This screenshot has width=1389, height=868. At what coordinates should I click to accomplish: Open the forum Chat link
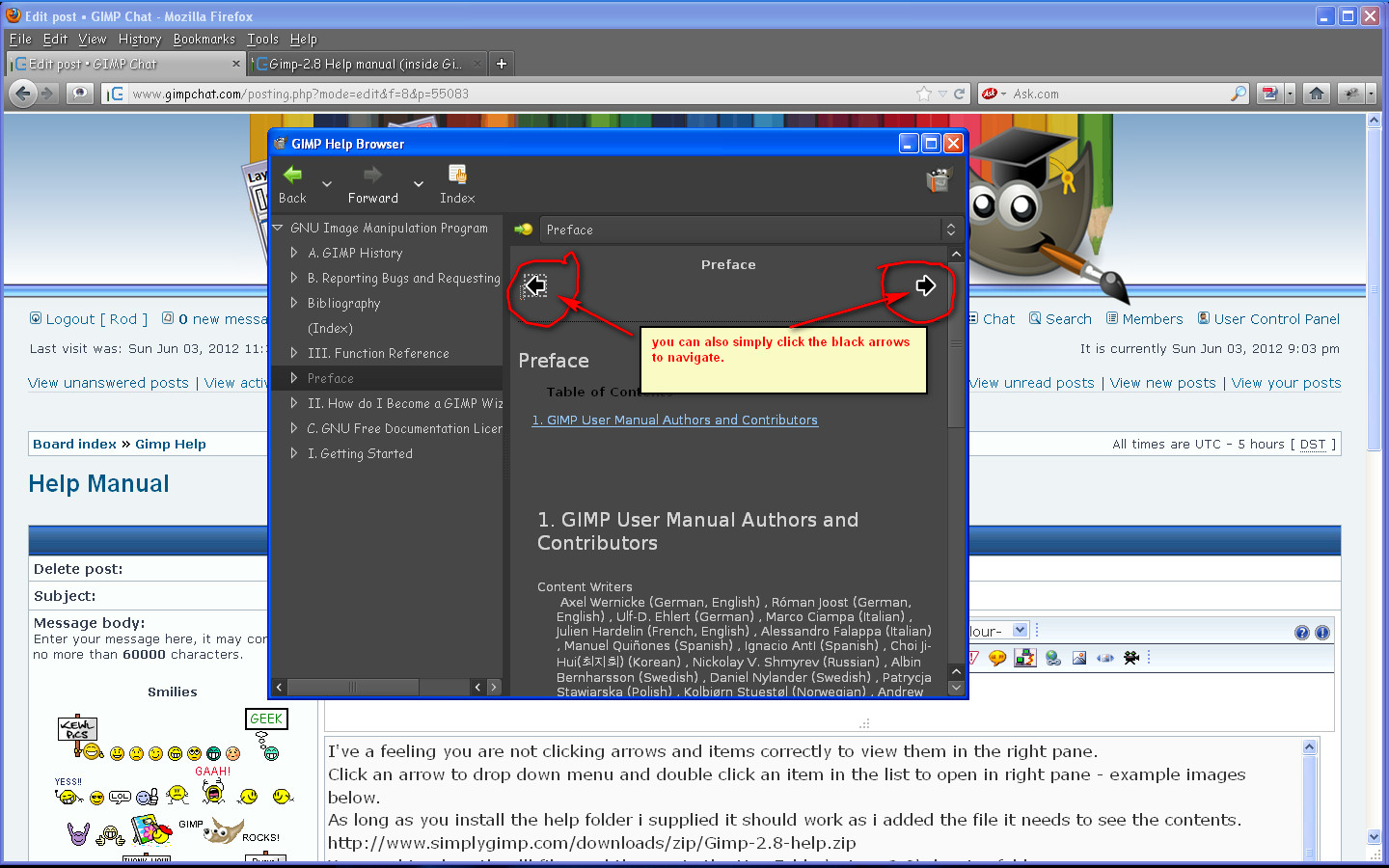(x=998, y=319)
